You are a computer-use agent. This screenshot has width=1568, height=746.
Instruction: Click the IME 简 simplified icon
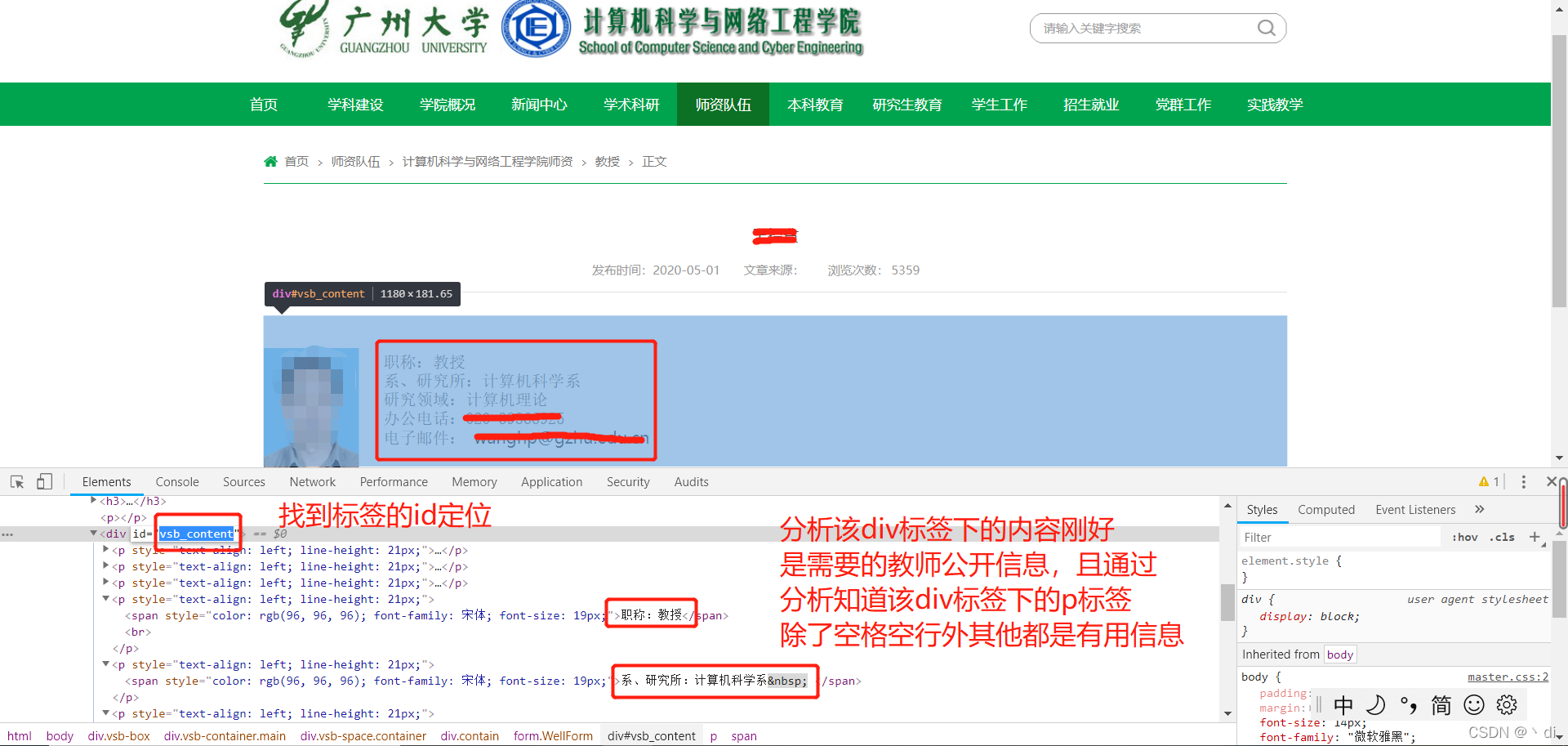(x=1441, y=705)
